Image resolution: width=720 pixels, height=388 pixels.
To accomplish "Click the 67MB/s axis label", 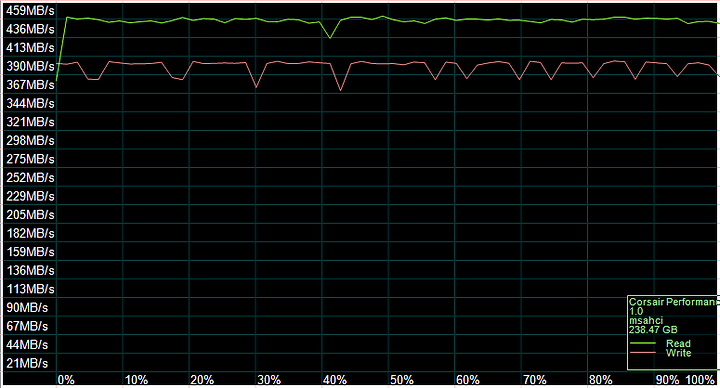I will coord(27,326).
